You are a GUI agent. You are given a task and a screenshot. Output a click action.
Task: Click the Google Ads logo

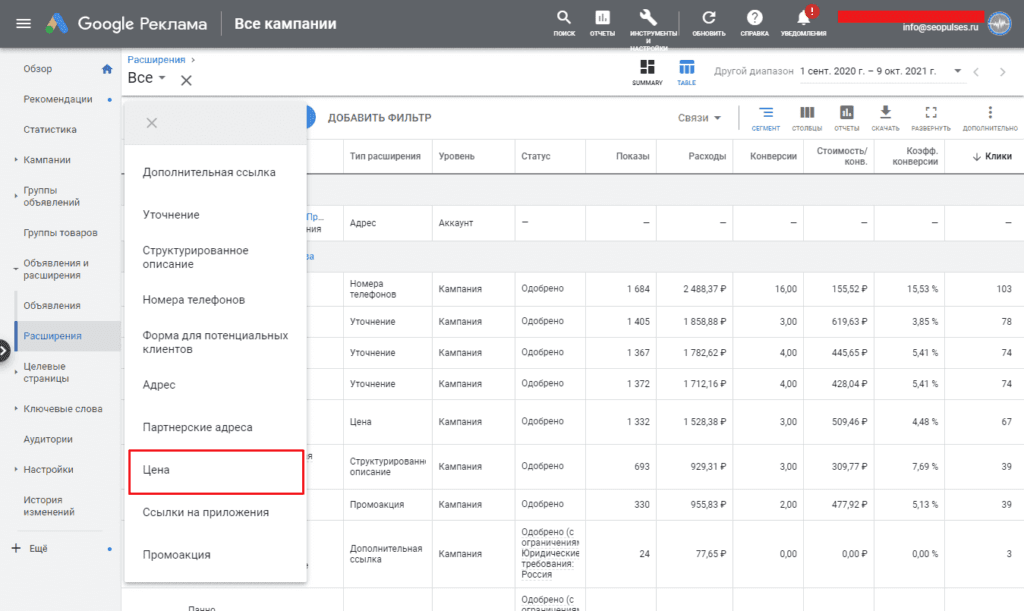[57, 24]
